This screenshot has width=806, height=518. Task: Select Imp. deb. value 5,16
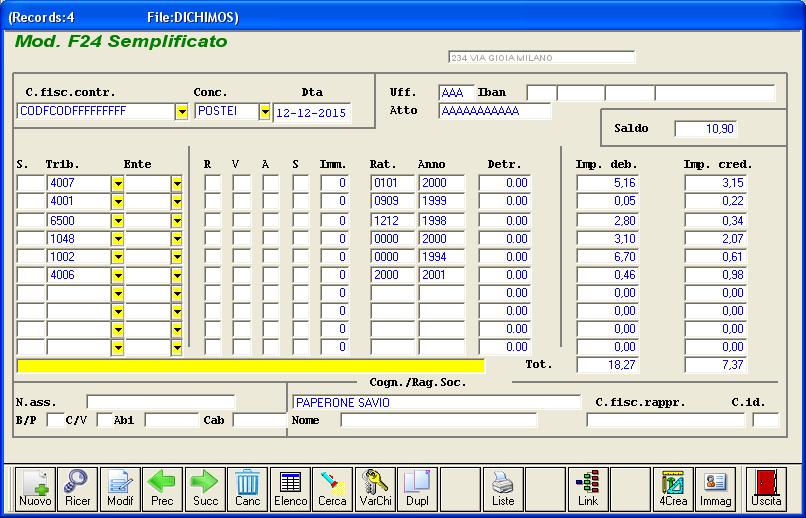(608, 183)
